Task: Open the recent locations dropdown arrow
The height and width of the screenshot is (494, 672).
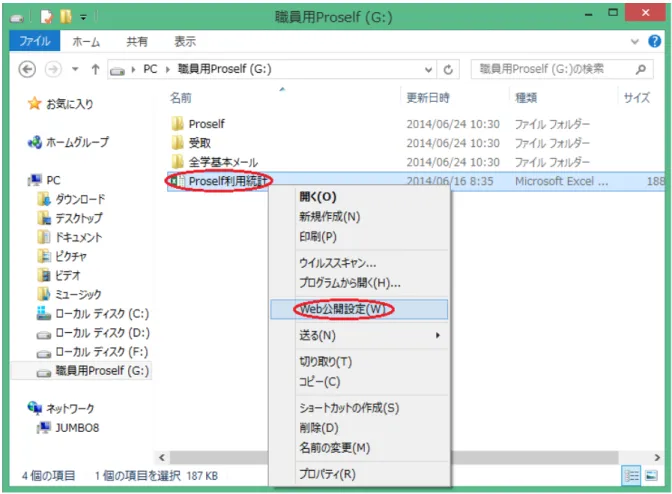Action: pos(75,69)
